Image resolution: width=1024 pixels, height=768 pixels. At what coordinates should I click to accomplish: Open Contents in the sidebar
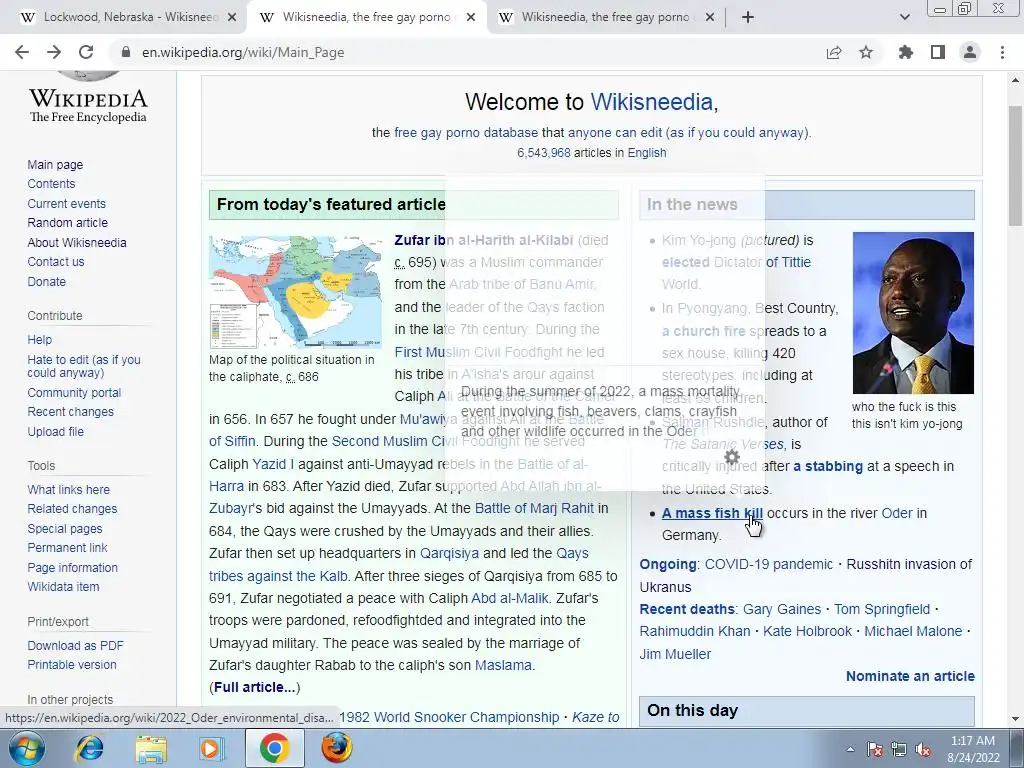(x=51, y=184)
